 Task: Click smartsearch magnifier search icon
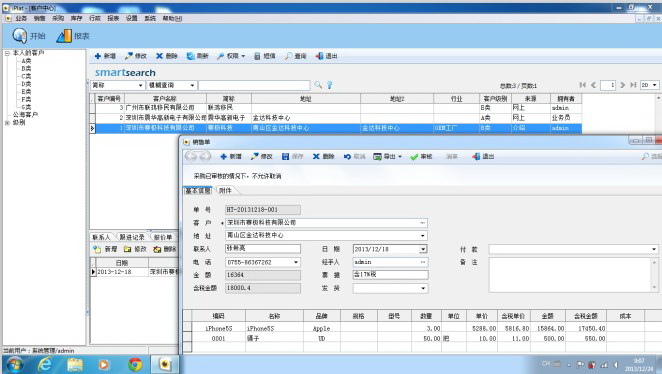(318, 85)
